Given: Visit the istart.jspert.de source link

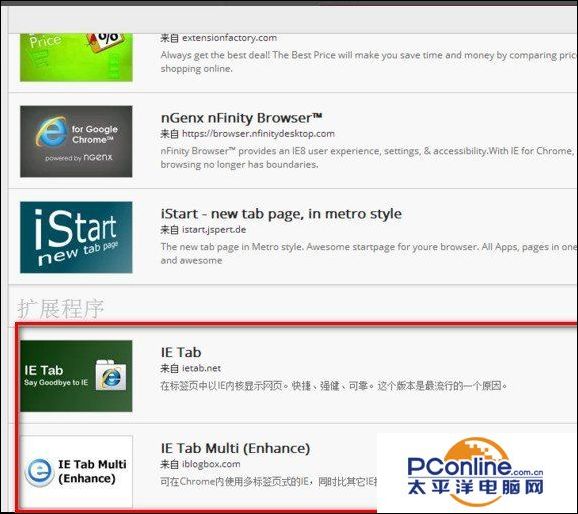Looking at the screenshot, I should pos(214,230).
